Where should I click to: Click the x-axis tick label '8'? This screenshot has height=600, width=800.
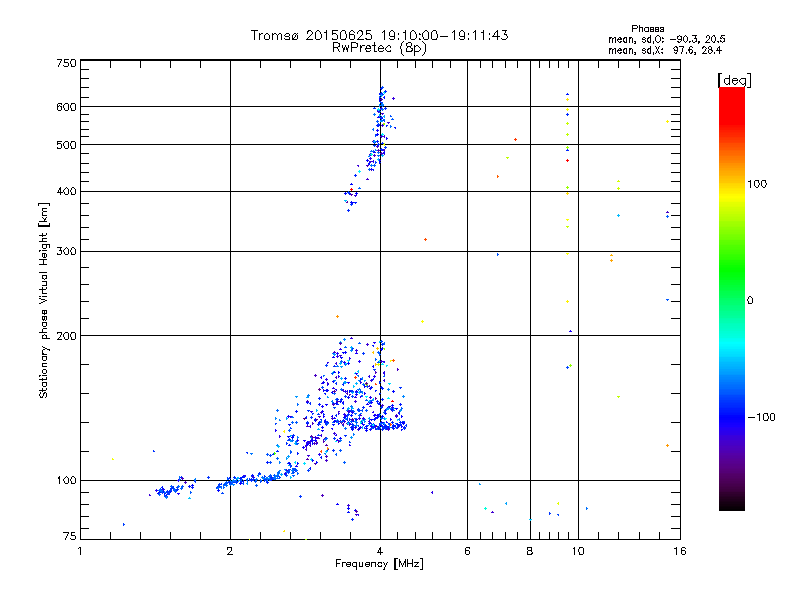[x=530, y=551]
